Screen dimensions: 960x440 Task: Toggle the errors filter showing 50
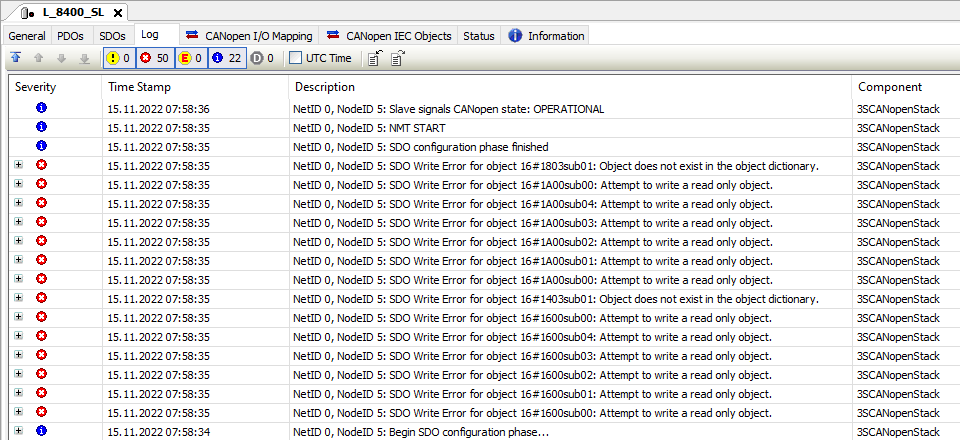tap(154, 58)
